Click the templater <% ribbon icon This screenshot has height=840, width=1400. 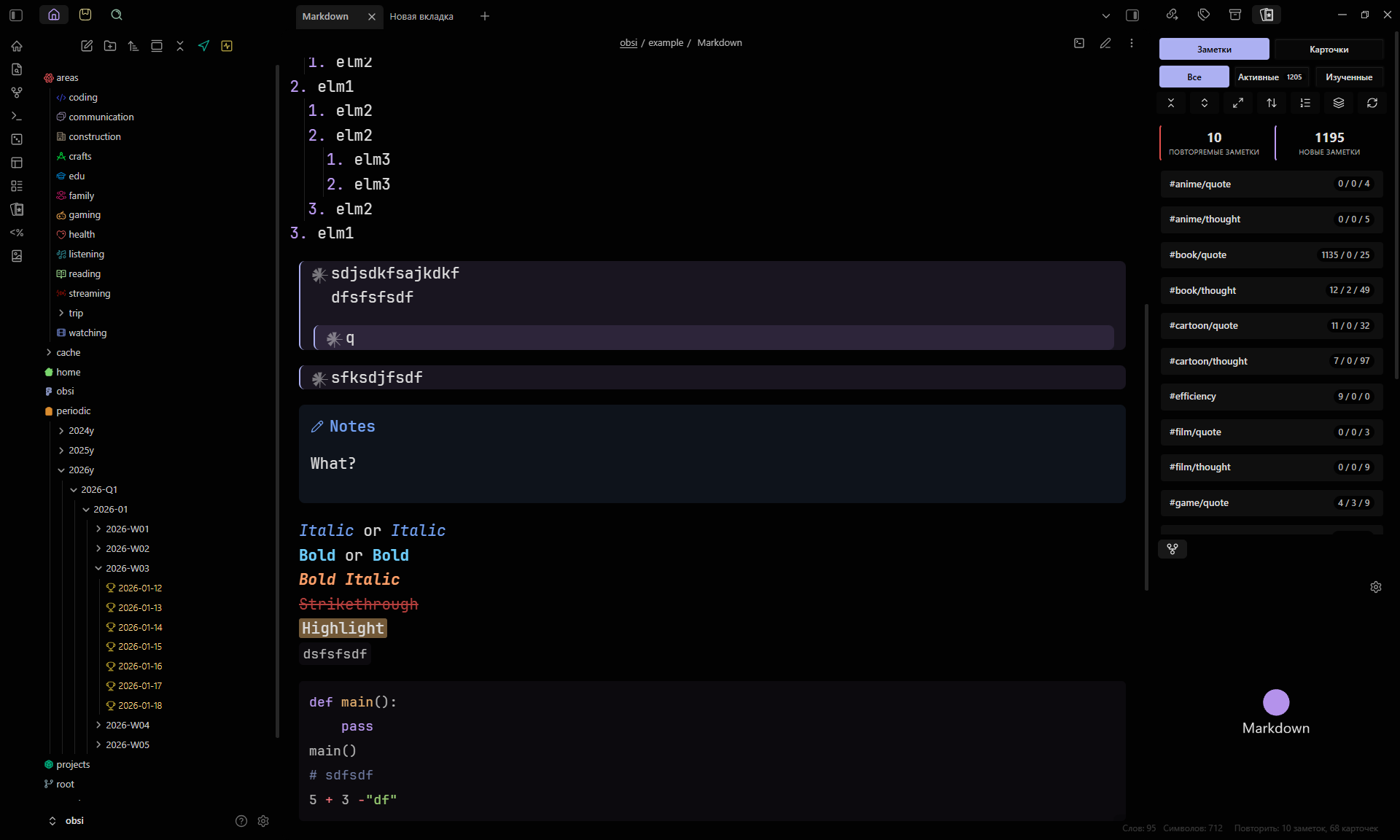point(17,233)
